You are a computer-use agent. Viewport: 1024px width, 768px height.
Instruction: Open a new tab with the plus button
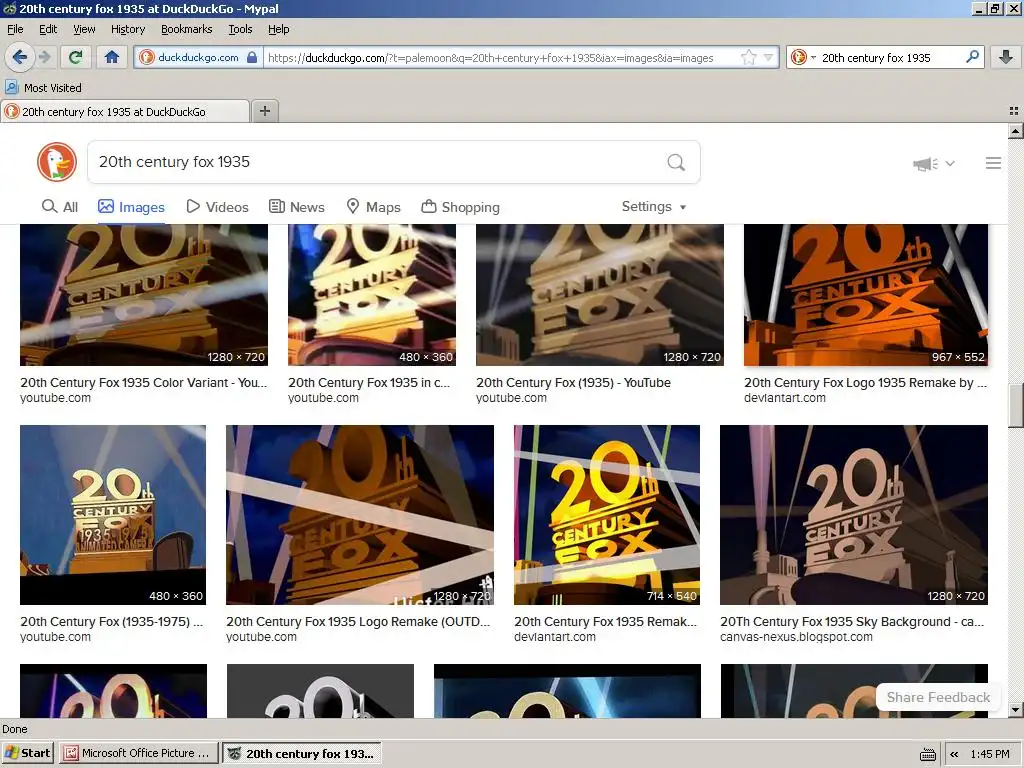pyautogui.click(x=264, y=111)
